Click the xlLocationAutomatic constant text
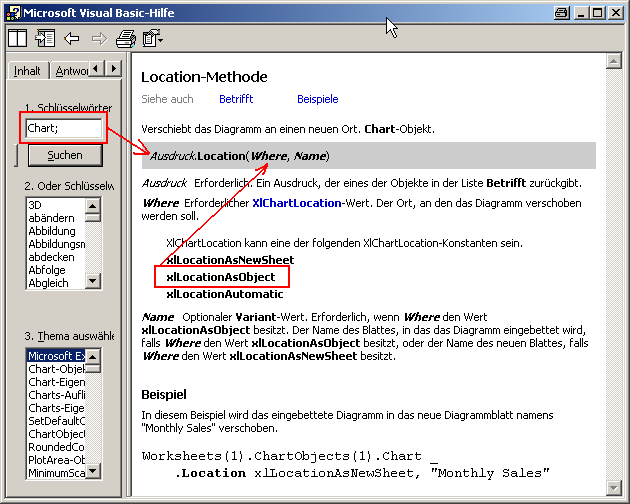Image resolution: width=630 pixels, height=504 pixels. (225, 294)
